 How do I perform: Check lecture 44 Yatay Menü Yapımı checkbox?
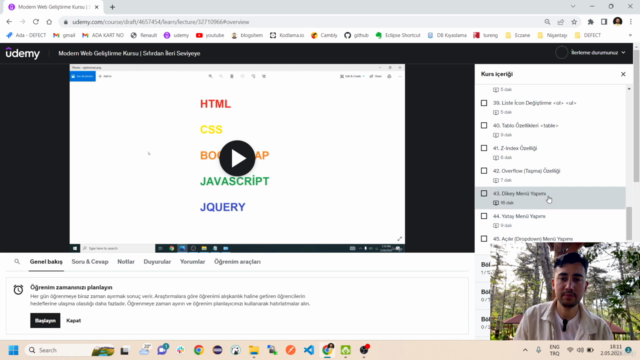pos(484,216)
